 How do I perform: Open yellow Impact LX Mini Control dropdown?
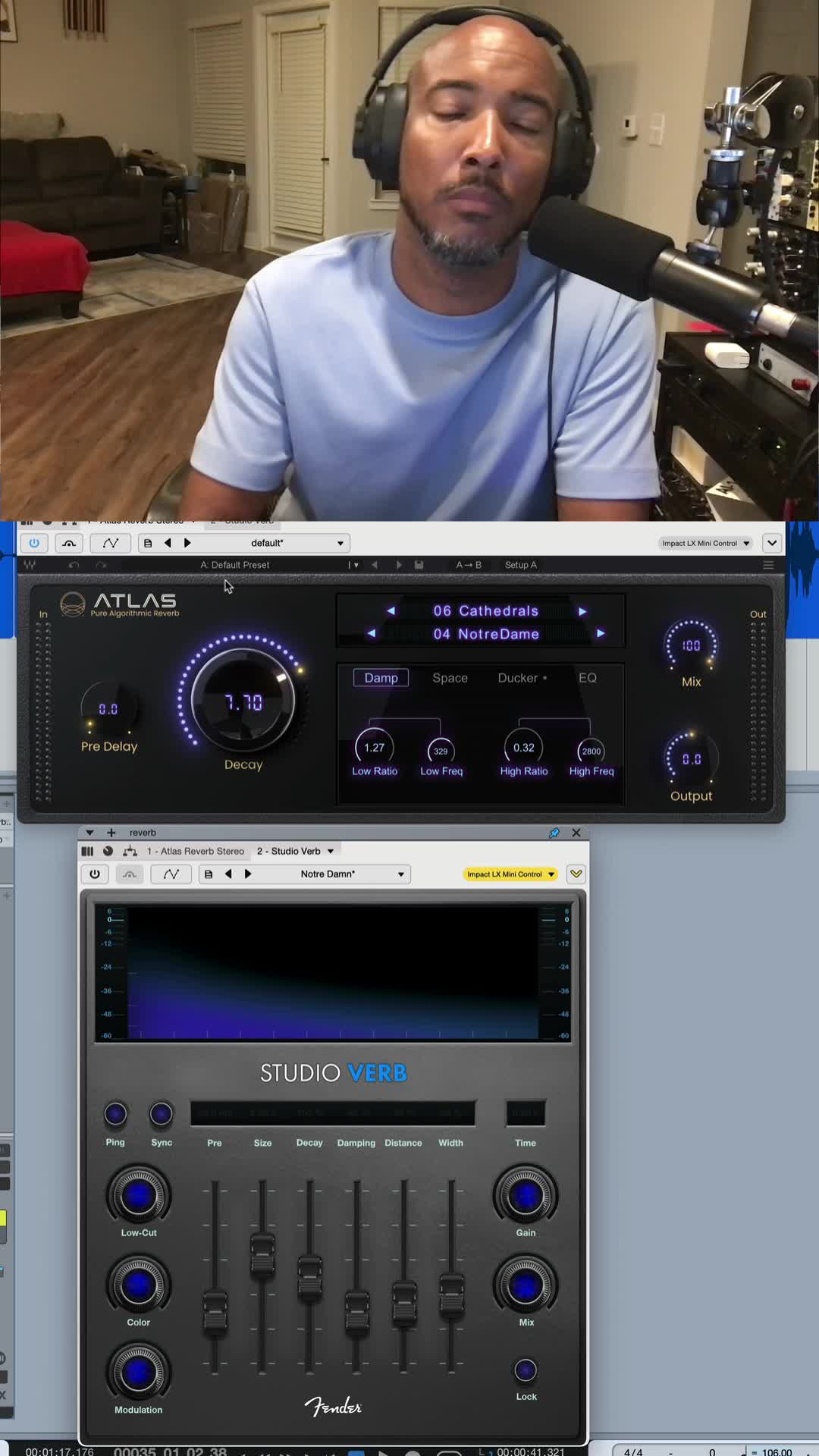click(x=511, y=874)
